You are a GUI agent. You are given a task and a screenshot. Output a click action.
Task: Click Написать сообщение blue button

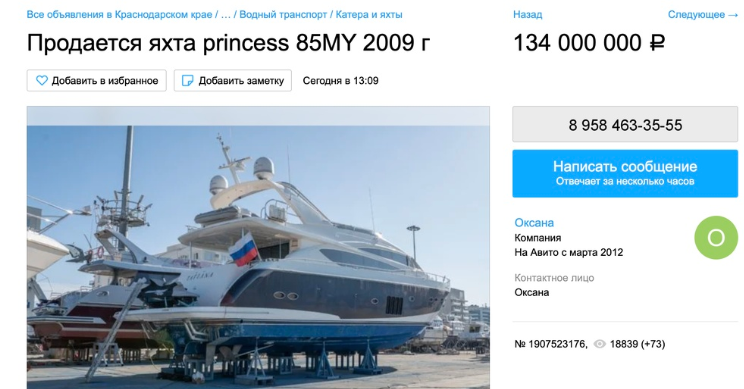click(625, 173)
